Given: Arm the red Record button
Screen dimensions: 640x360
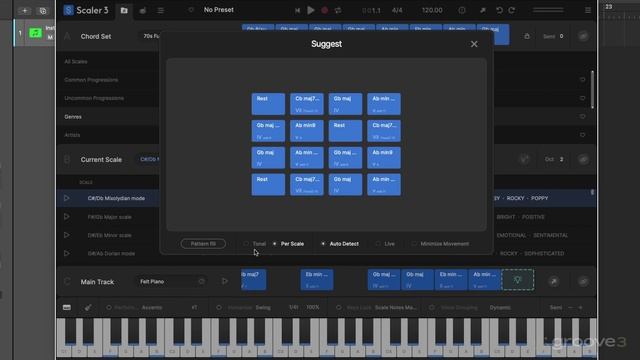Looking at the screenshot, I should pyautogui.click(x=324, y=10).
